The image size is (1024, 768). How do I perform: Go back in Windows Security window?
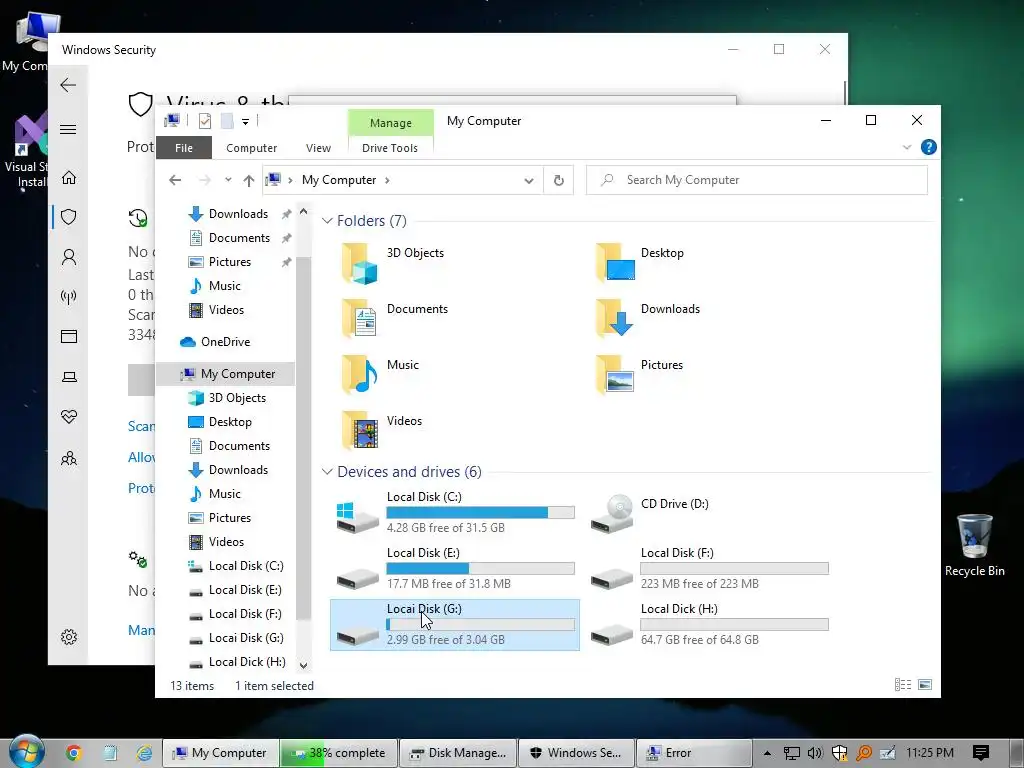68,85
